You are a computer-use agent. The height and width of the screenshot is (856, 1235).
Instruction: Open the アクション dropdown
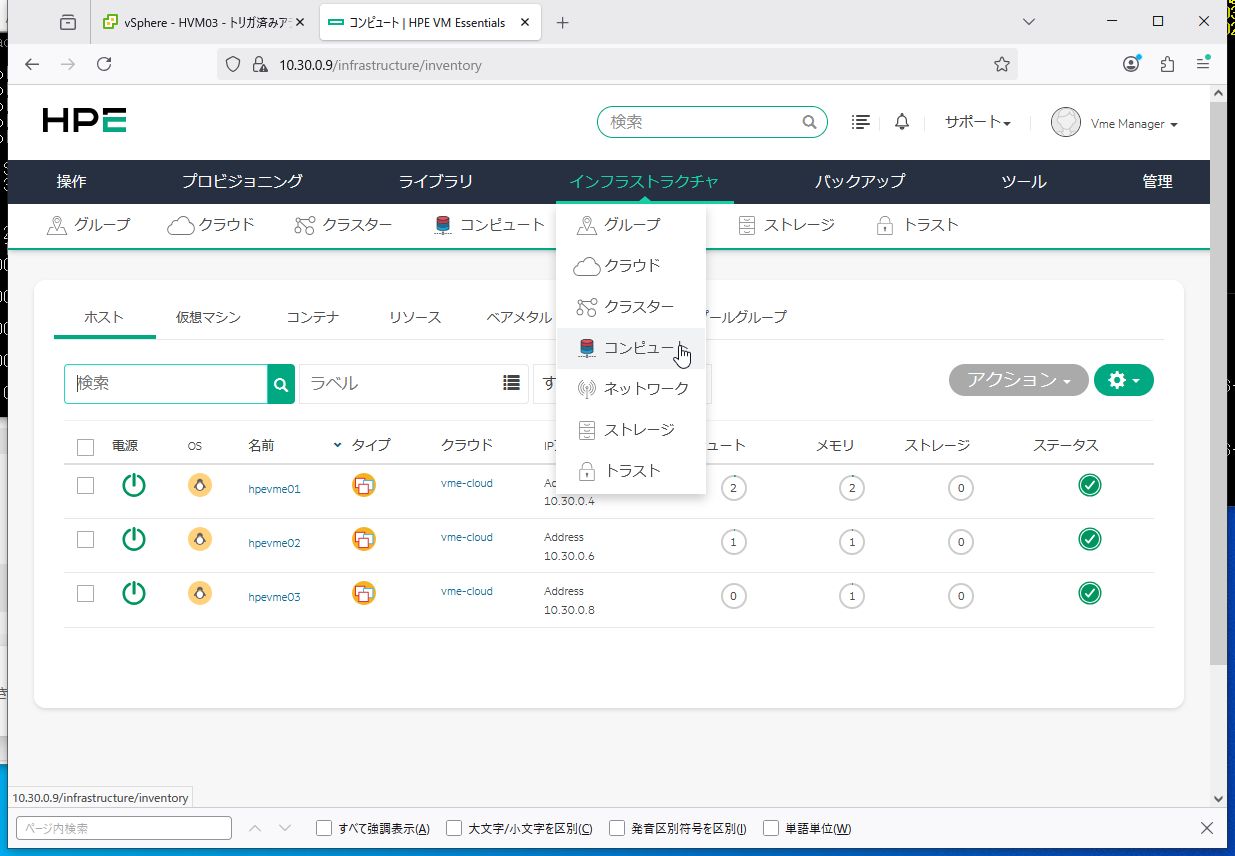(1018, 380)
